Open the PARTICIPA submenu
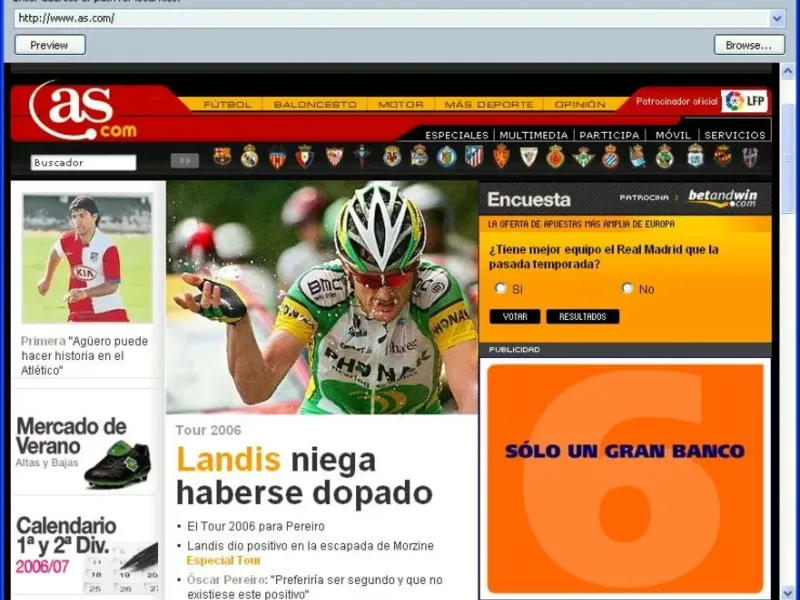Screen dimensions: 800x600 (x=609, y=135)
